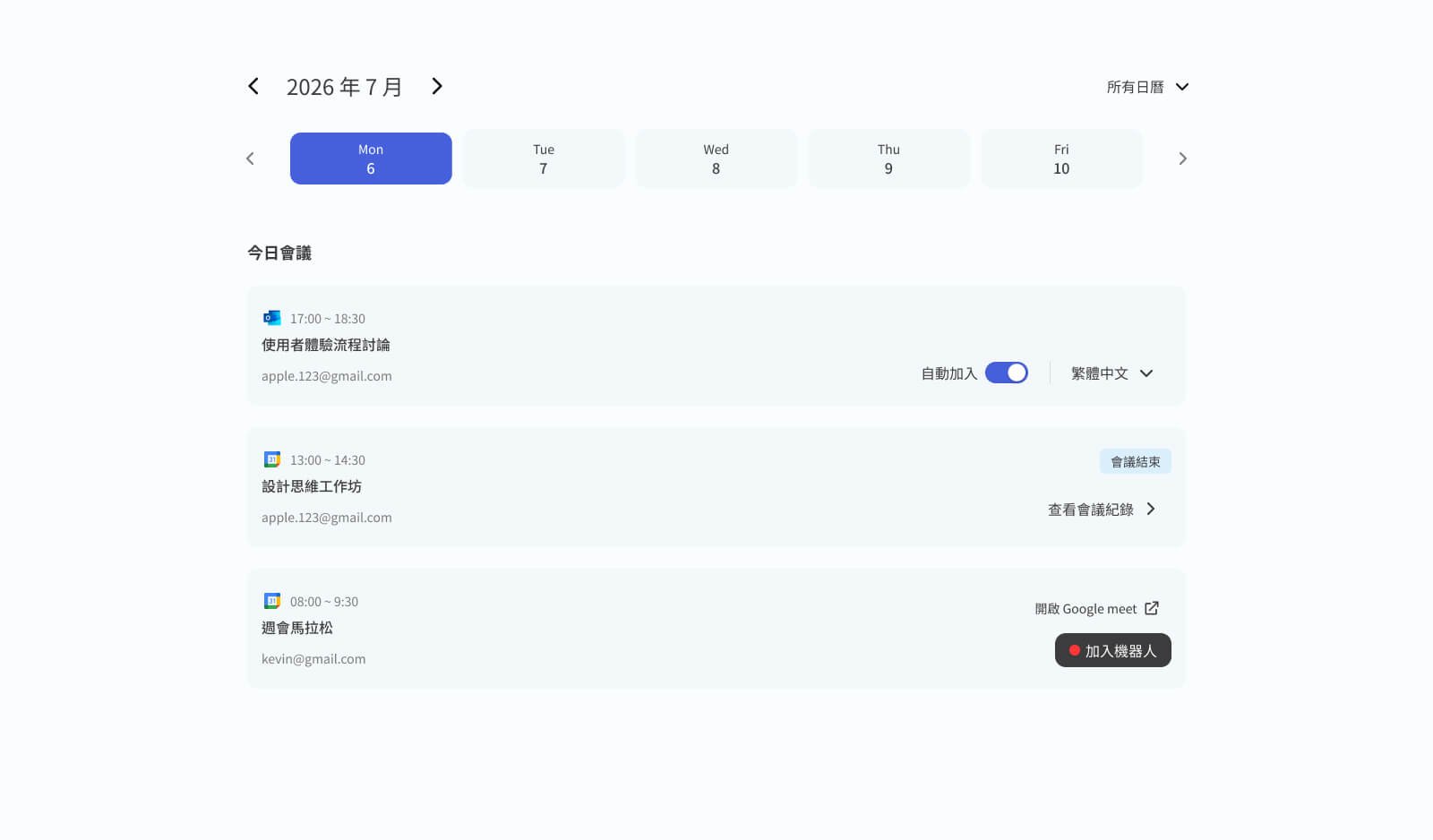Show previous week of days
1433x840 pixels.
click(250, 159)
